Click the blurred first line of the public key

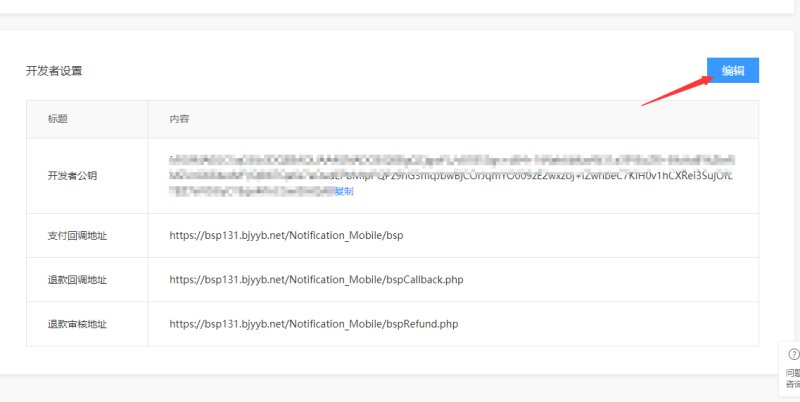pos(450,160)
